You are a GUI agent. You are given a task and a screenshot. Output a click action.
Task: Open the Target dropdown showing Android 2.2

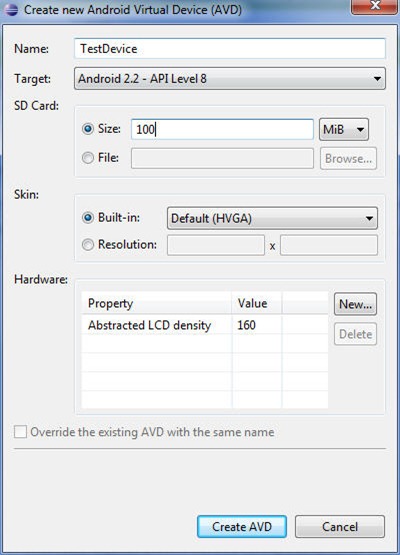coord(230,79)
